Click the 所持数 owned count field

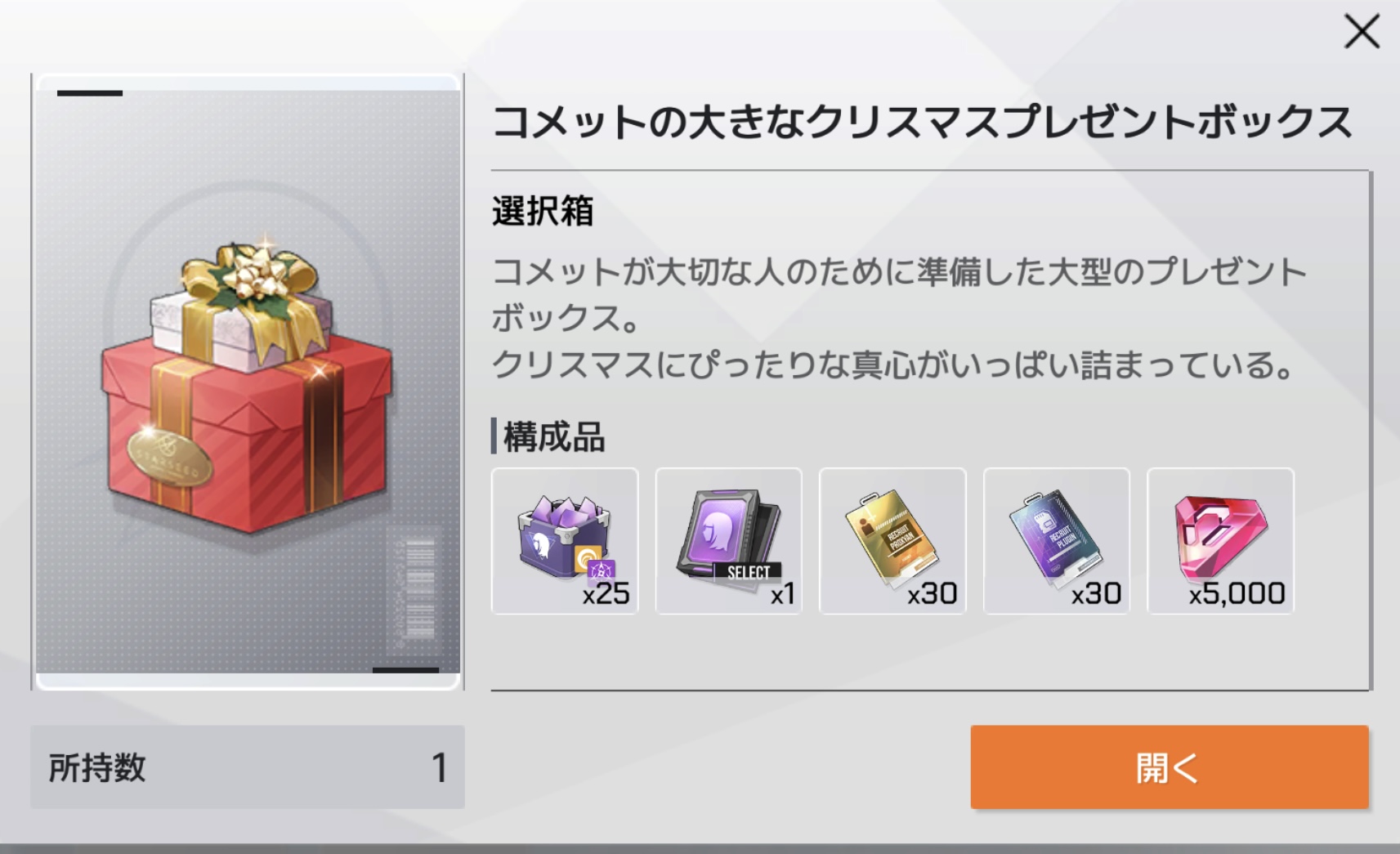(x=248, y=767)
